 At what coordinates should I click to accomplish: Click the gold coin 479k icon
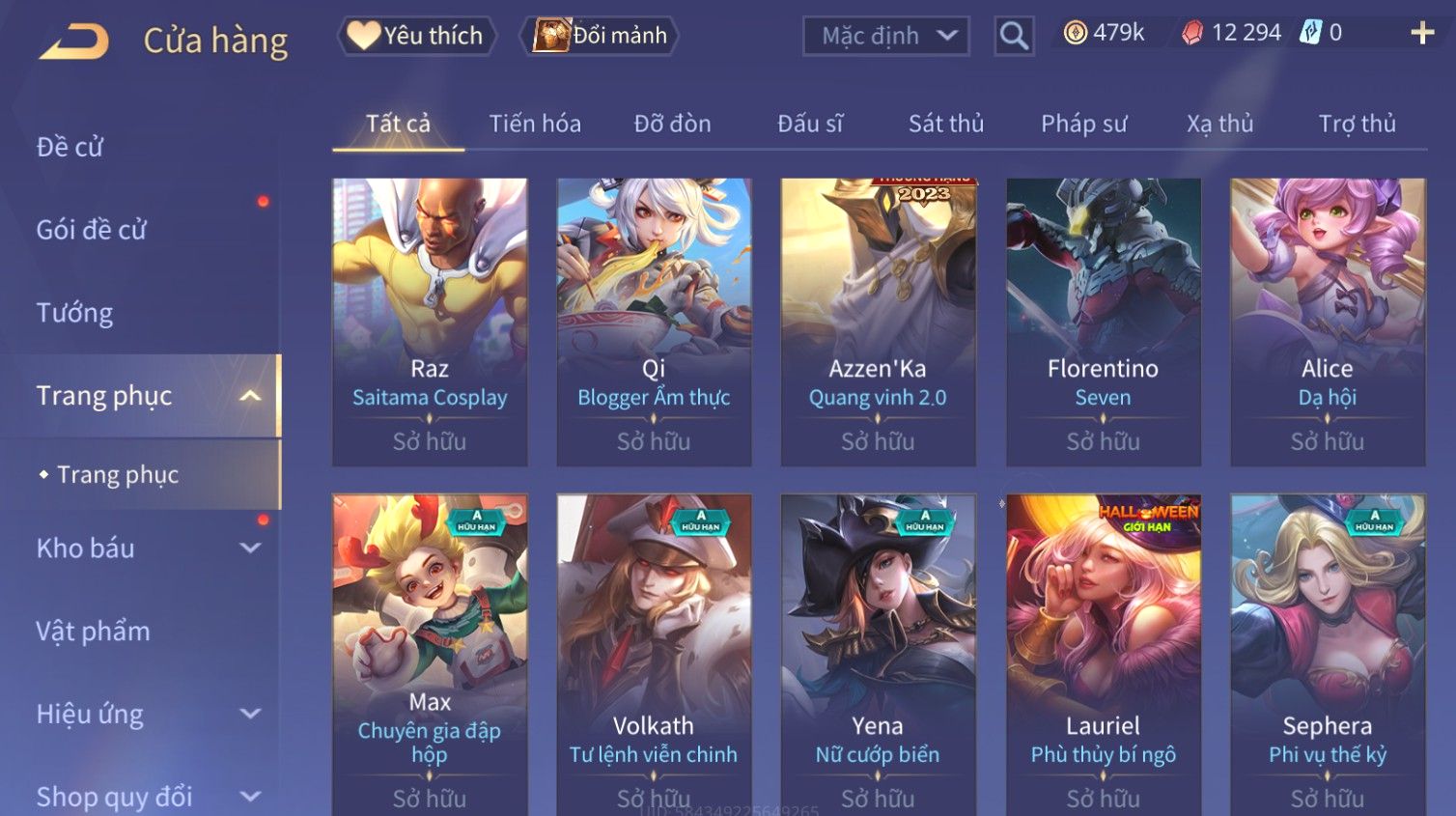point(1075,33)
